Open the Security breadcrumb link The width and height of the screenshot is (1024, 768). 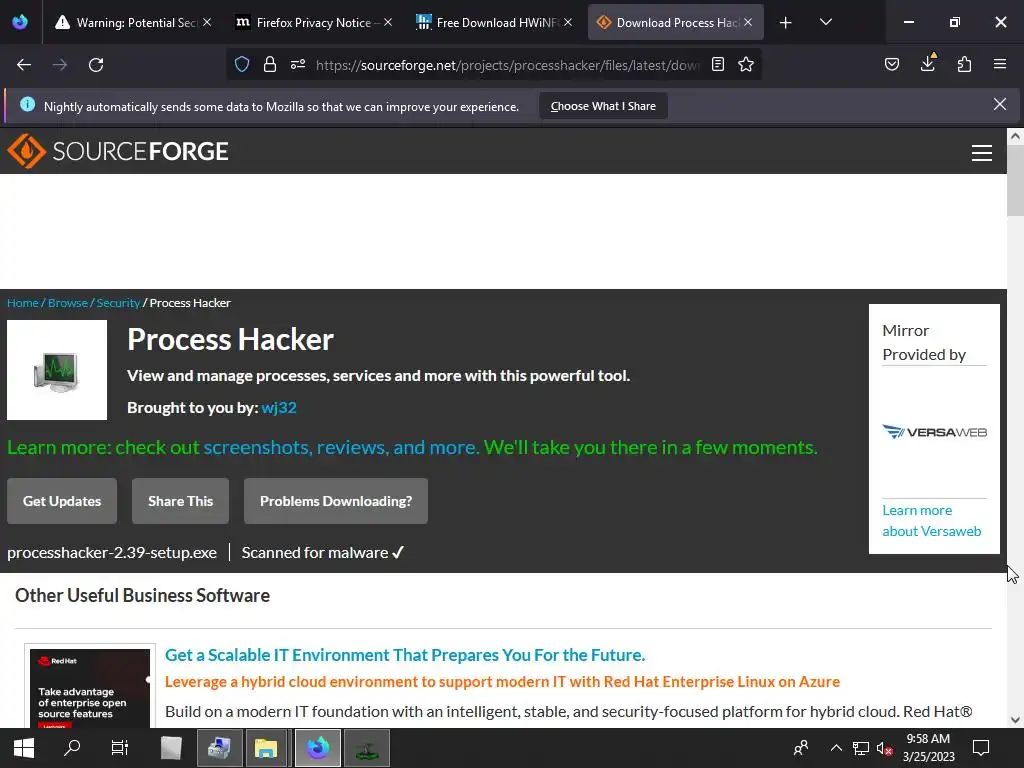(118, 303)
